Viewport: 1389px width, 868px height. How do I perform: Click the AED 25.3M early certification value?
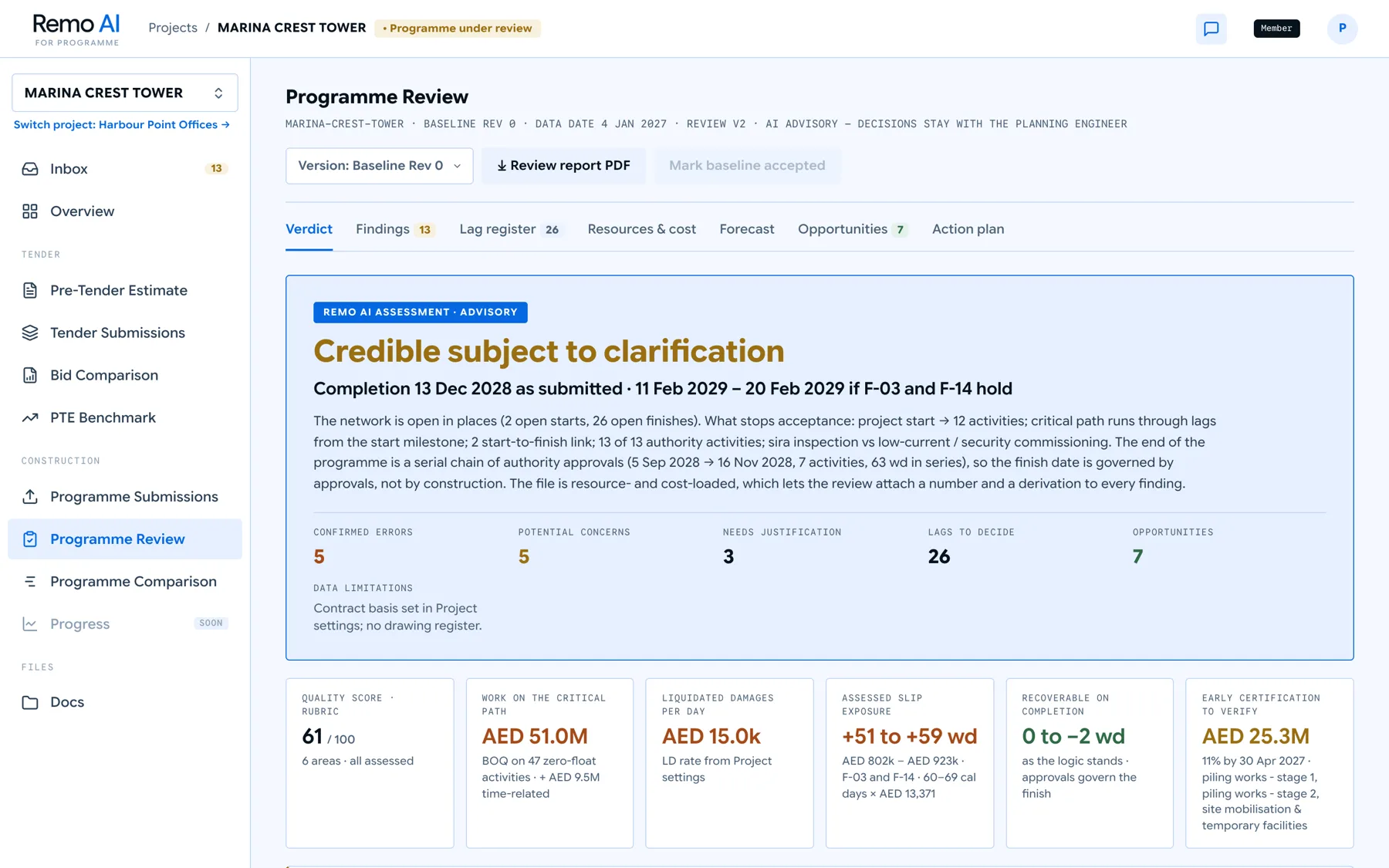(1256, 736)
